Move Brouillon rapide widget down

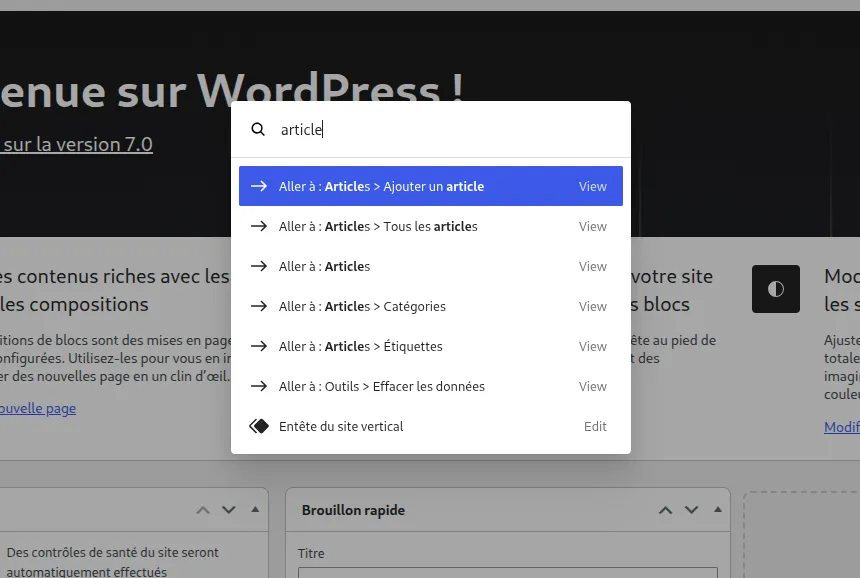click(x=692, y=510)
